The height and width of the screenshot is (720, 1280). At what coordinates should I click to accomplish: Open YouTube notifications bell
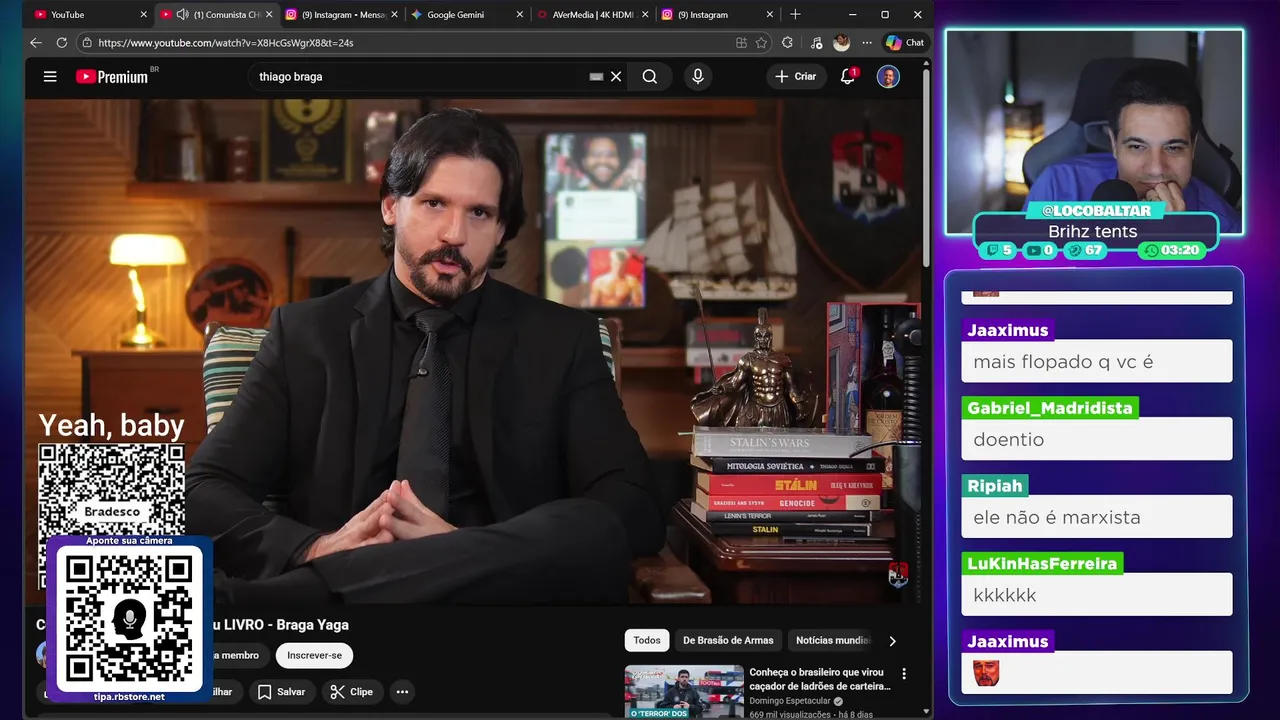[848, 76]
